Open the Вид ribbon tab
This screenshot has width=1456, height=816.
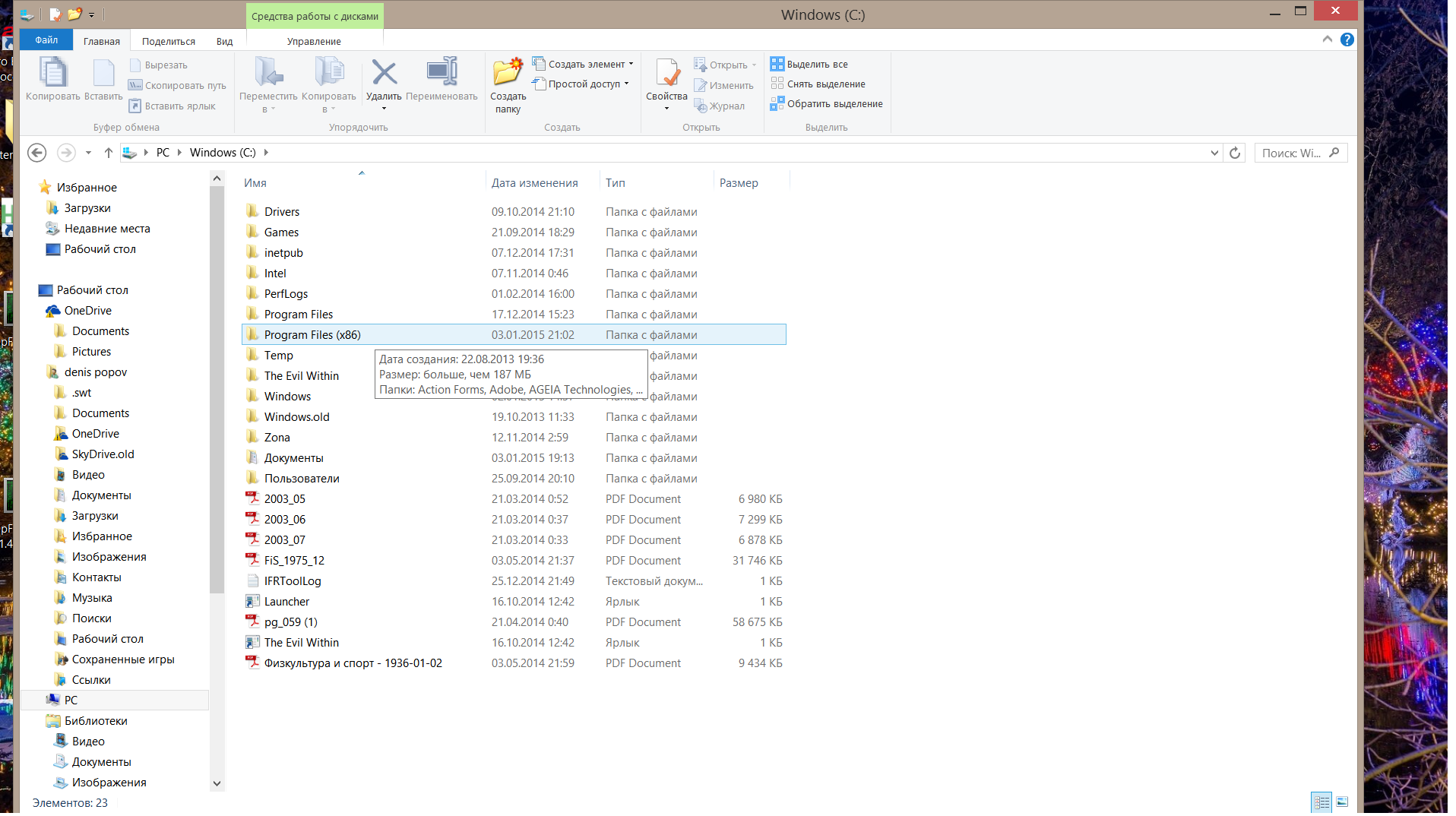pyautogui.click(x=224, y=41)
